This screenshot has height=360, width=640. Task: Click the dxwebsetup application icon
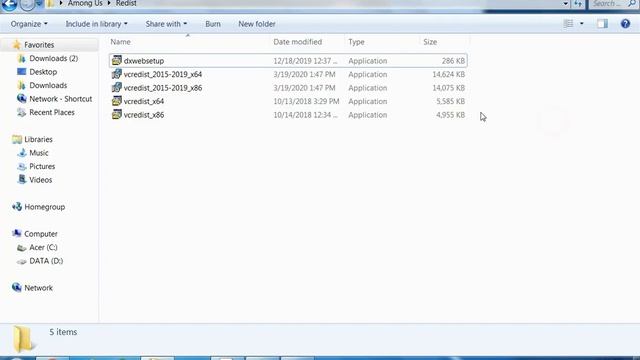pos(117,60)
